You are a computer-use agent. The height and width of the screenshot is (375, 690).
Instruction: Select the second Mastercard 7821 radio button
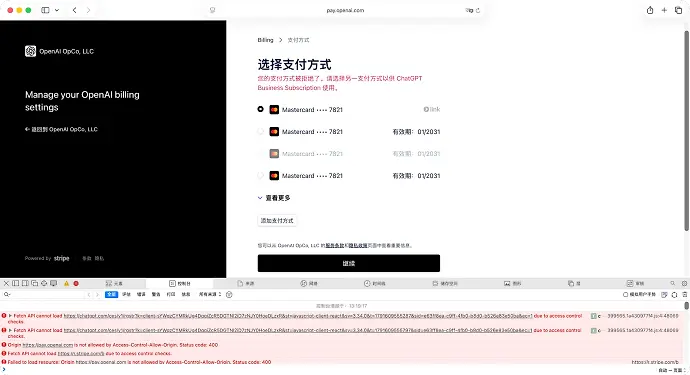tap(261, 131)
